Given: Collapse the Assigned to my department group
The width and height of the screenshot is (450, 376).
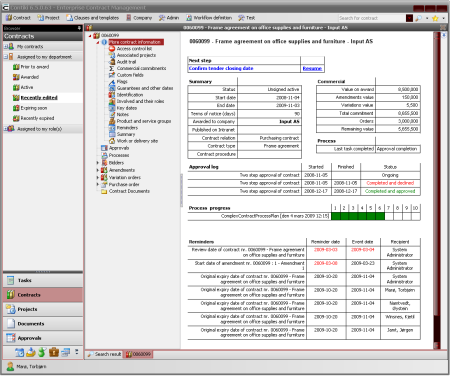Looking at the screenshot, I should coord(6,57).
